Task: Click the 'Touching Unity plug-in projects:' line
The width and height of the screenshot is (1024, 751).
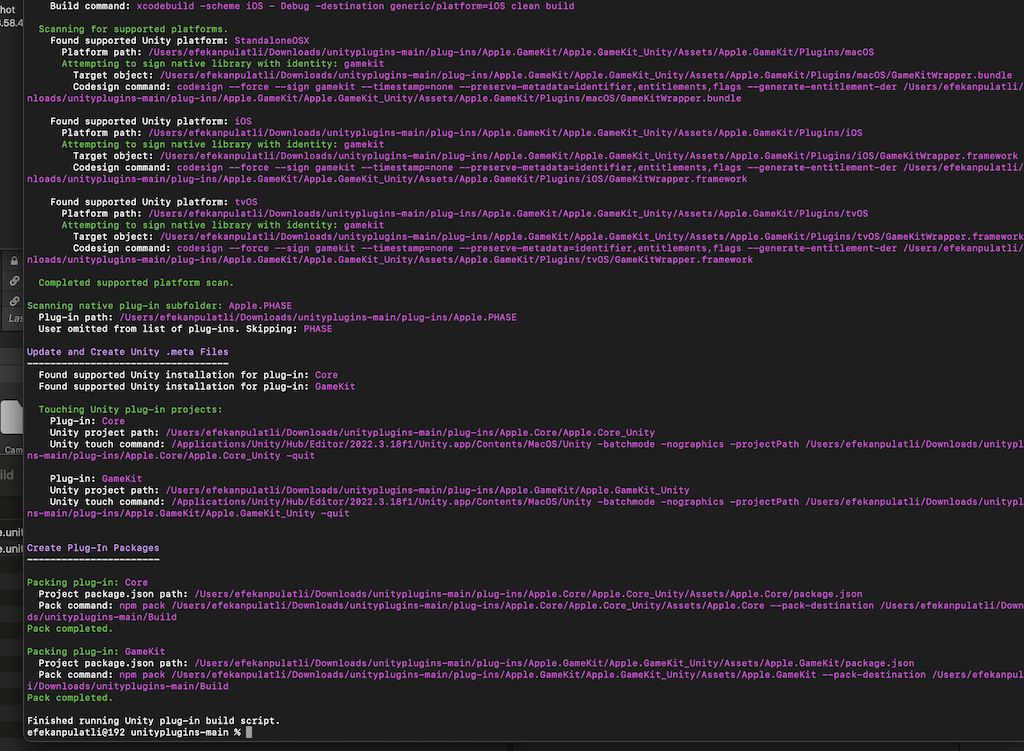Action: 130,409
